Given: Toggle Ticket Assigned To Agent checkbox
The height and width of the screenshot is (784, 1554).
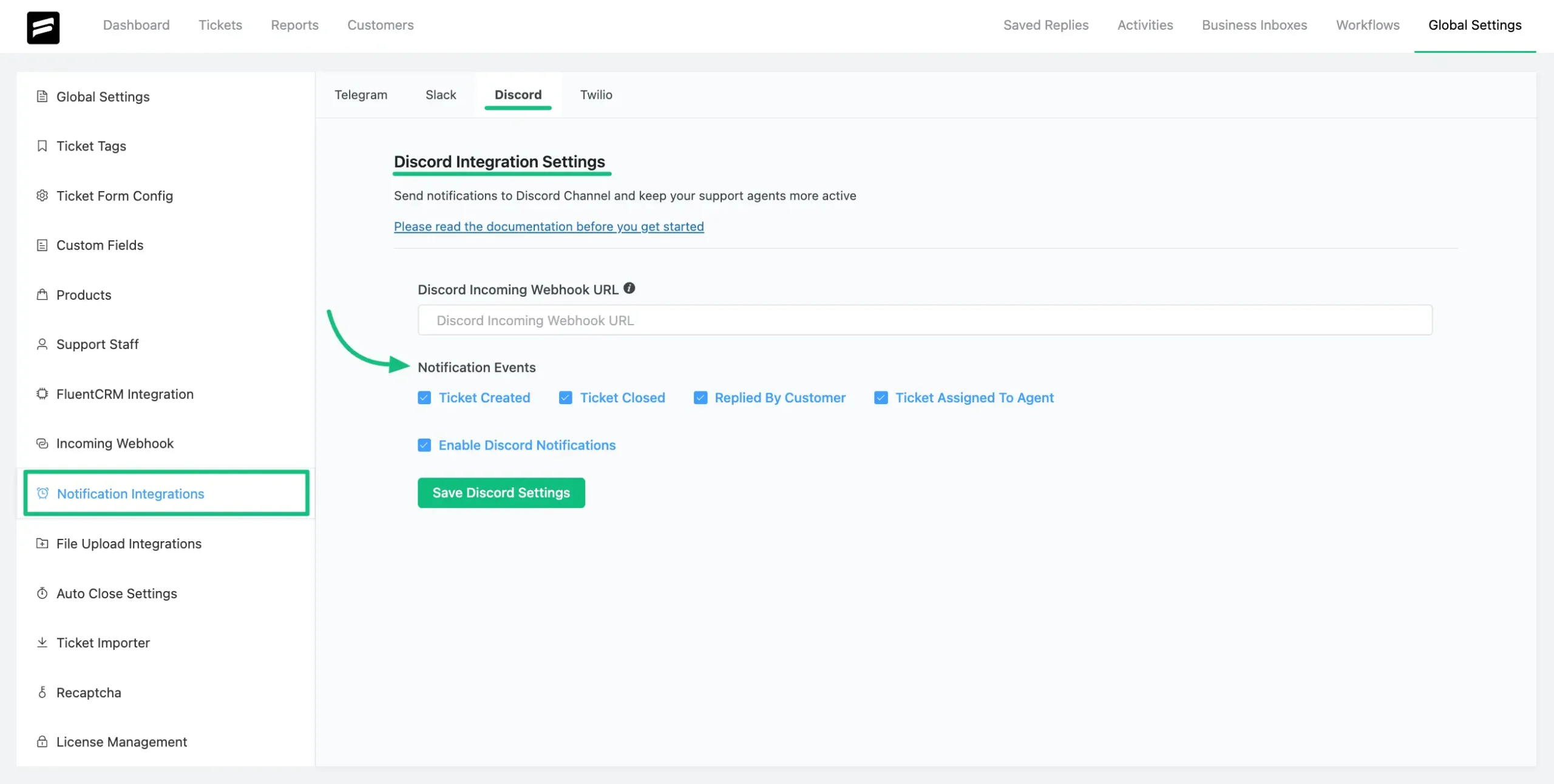Looking at the screenshot, I should coord(881,397).
